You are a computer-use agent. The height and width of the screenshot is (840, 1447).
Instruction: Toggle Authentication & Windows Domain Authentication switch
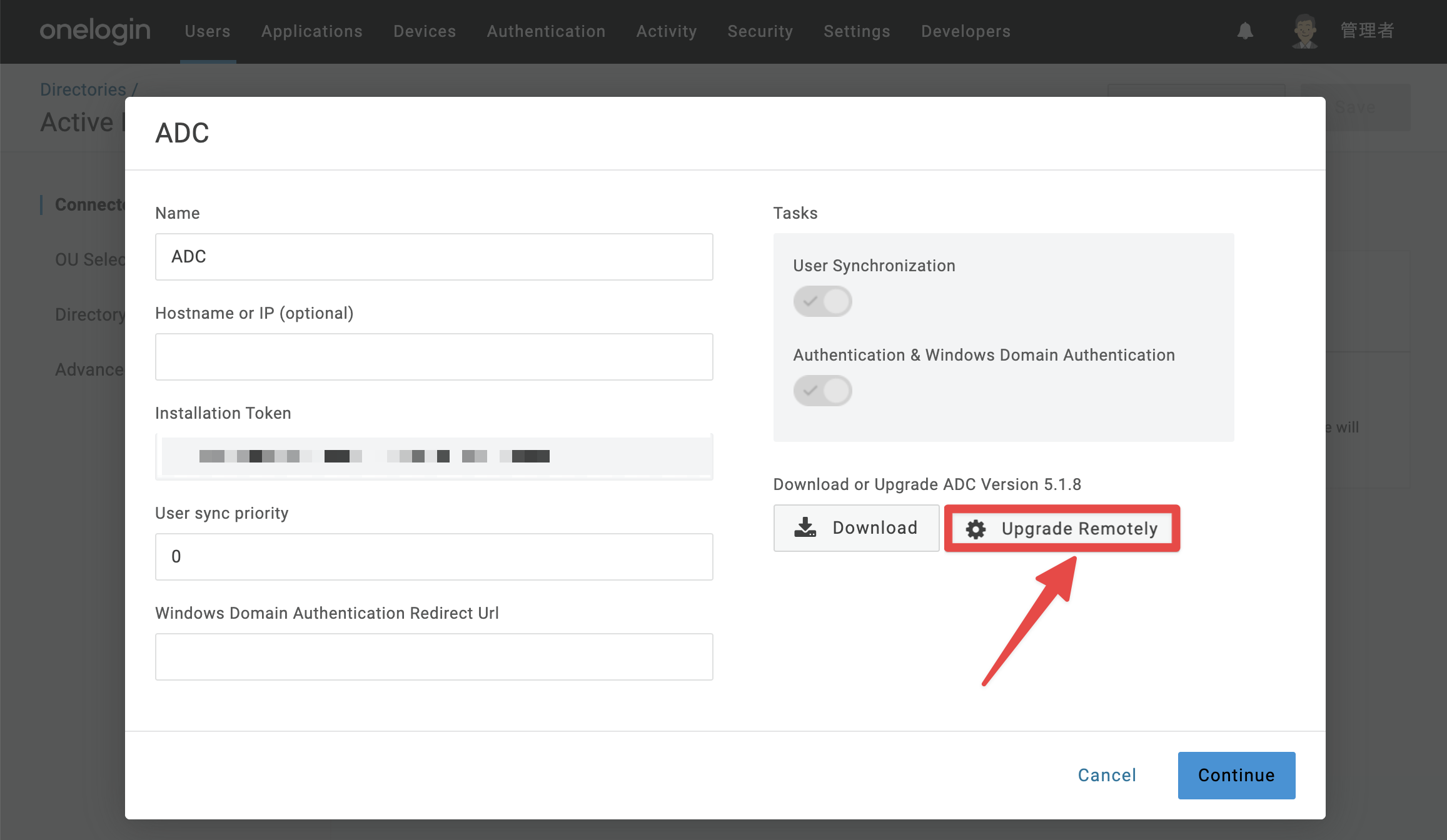click(822, 391)
